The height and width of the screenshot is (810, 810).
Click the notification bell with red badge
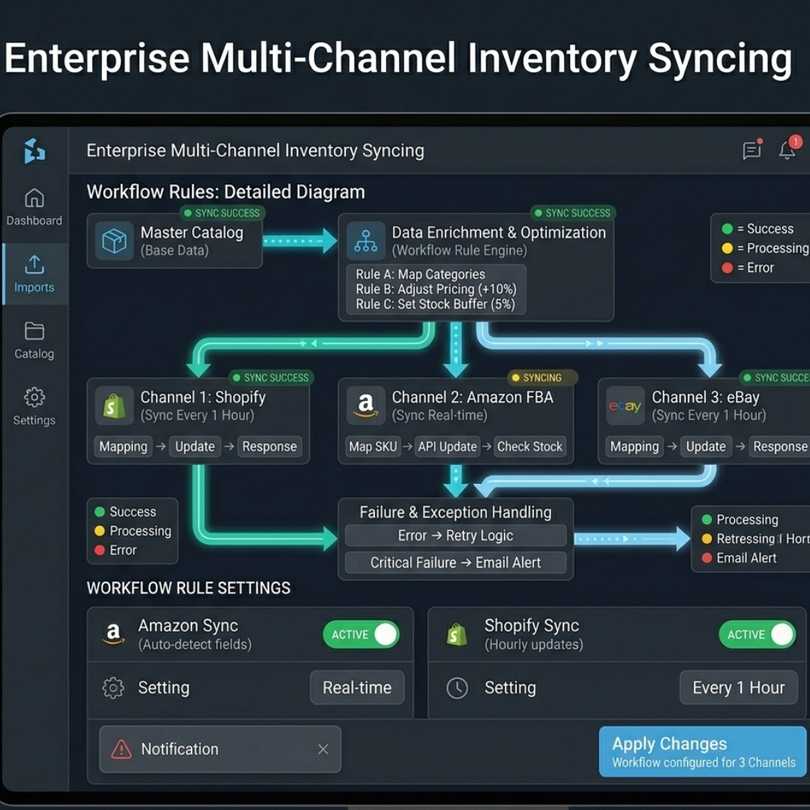coord(786,150)
